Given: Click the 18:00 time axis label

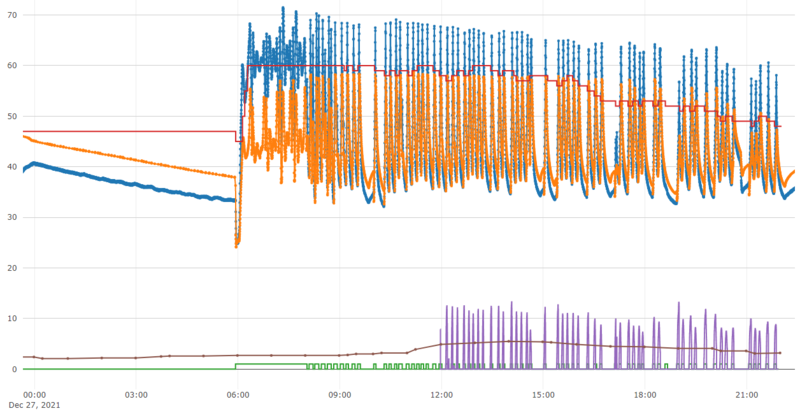Looking at the screenshot, I should 645,395.
